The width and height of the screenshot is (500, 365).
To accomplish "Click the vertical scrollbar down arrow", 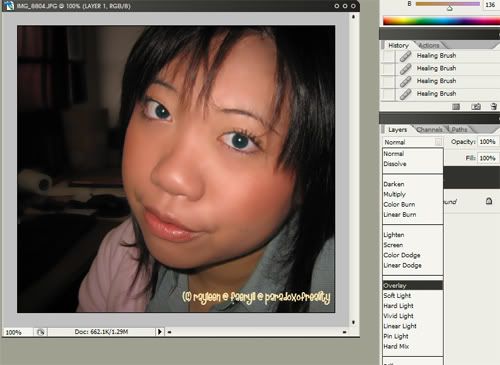I will pyautogui.click(x=353, y=322).
